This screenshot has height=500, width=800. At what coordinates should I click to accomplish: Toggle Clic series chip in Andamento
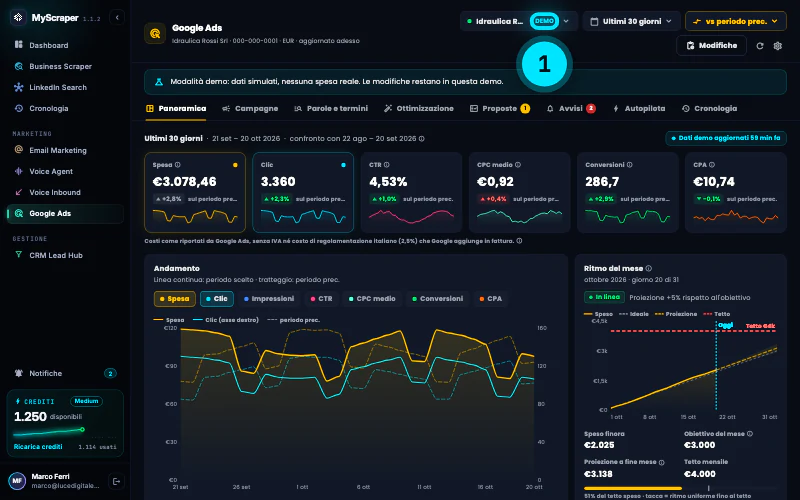[217, 299]
